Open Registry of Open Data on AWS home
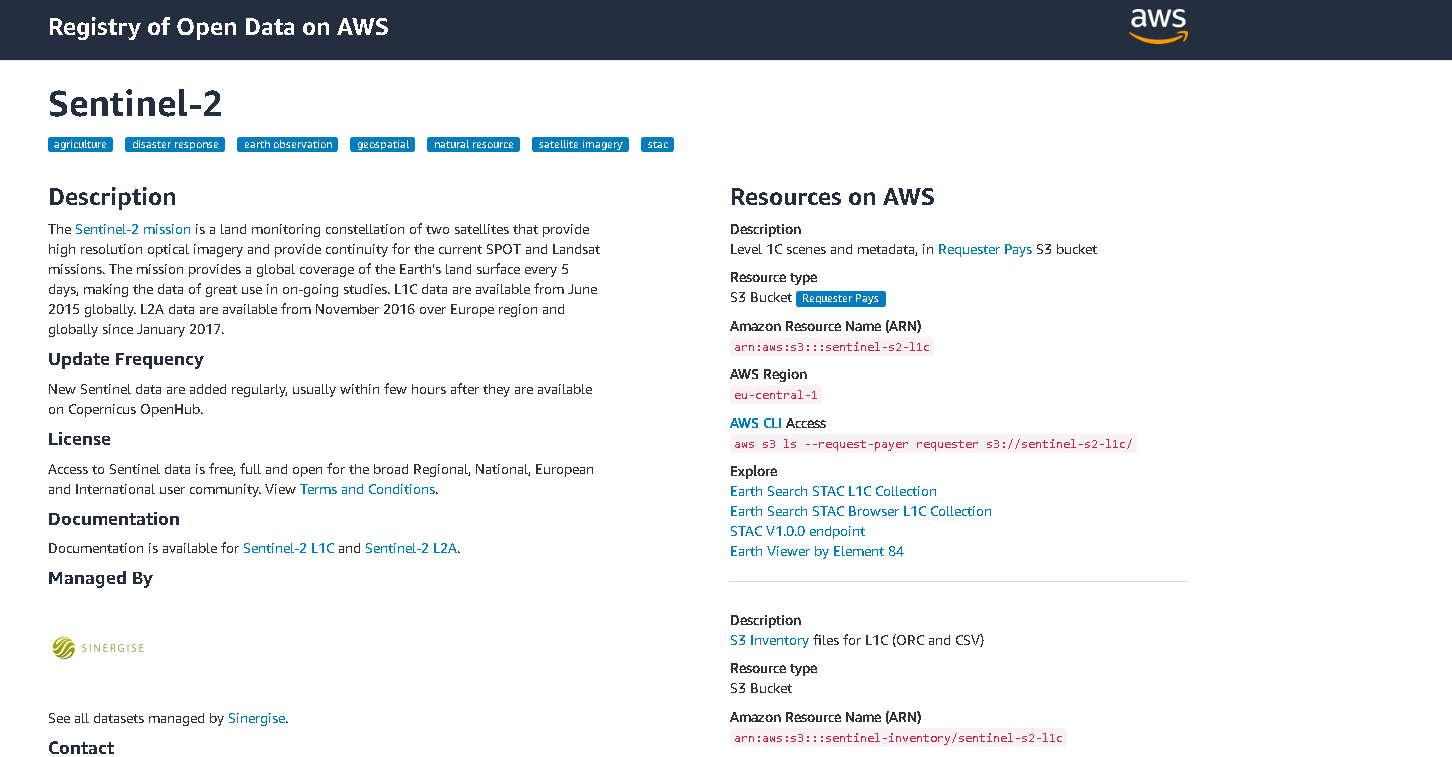Screen dimensions: 1452x757 pyautogui.click(x=218, y=27)
